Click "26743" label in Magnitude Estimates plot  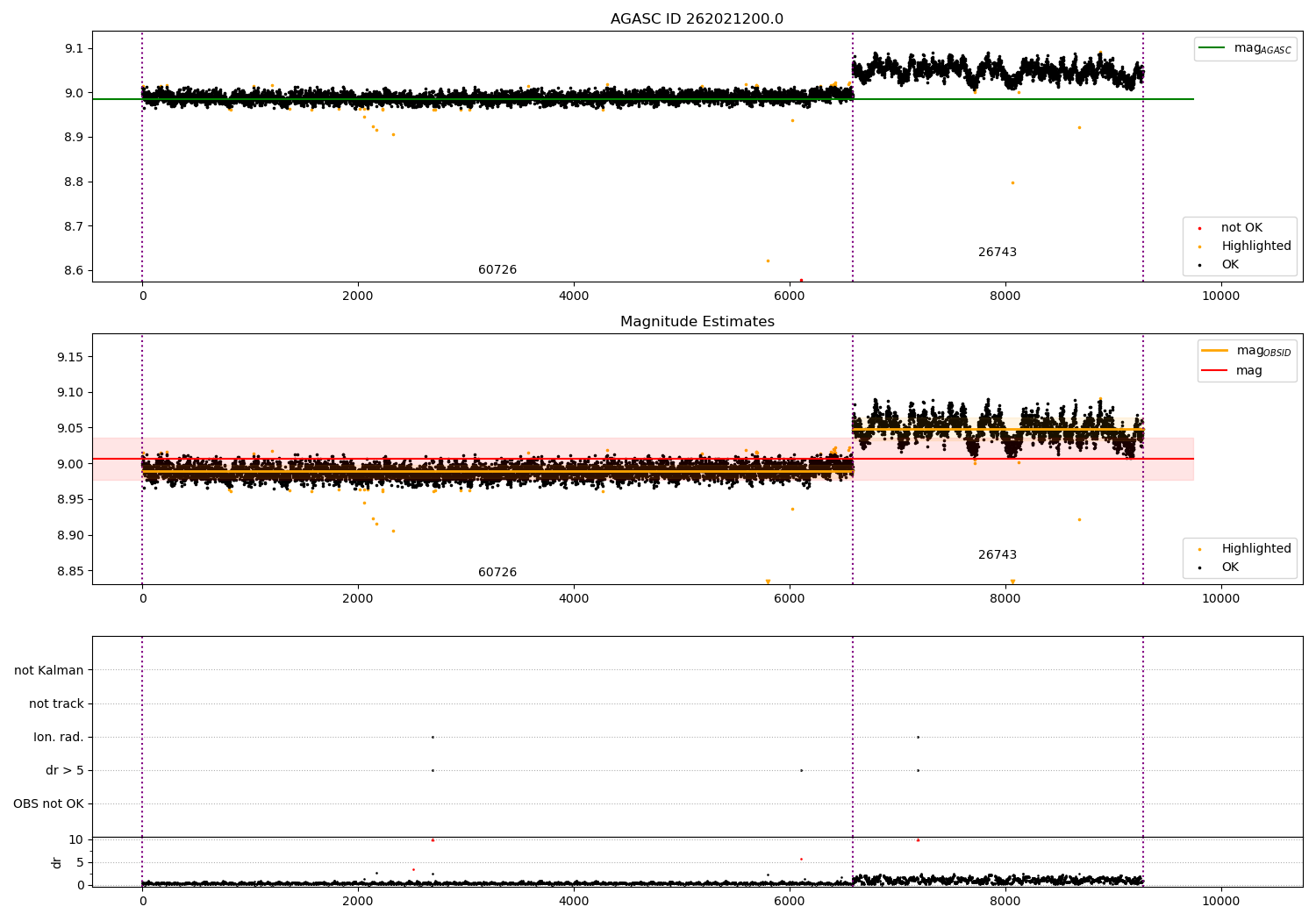(998, 555)
